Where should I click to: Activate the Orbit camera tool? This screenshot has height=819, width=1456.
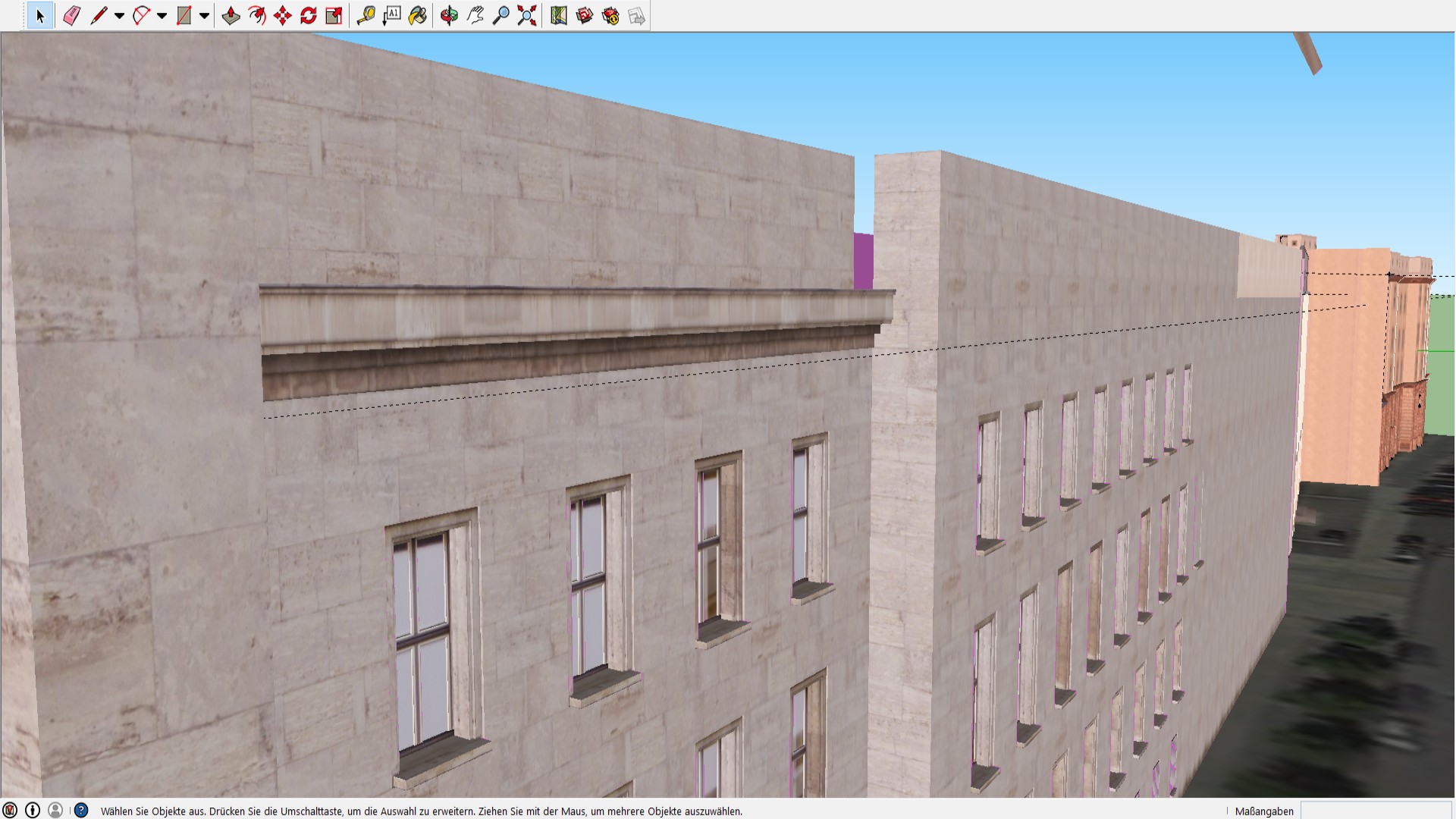click(x=449, y=16)
